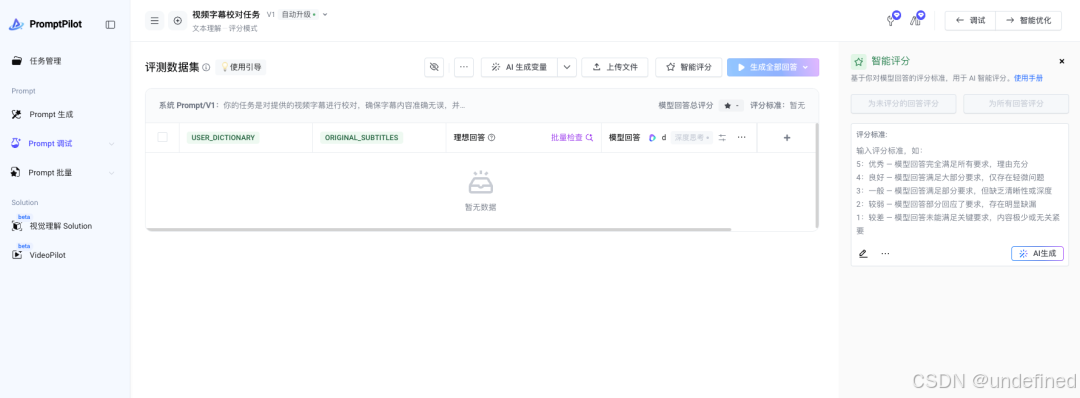The image size is (1080, 398).
Task: Open model settings sliders icon
Action: [x=722, y=138]
